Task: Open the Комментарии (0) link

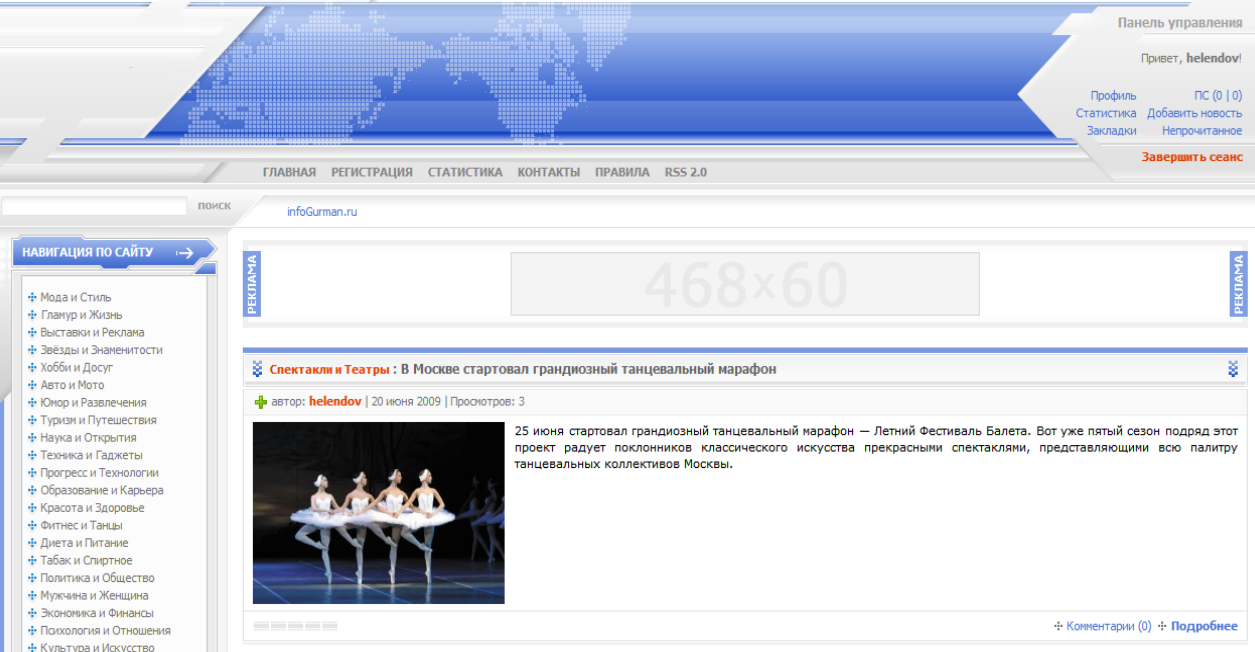Action: point(1109,626)
